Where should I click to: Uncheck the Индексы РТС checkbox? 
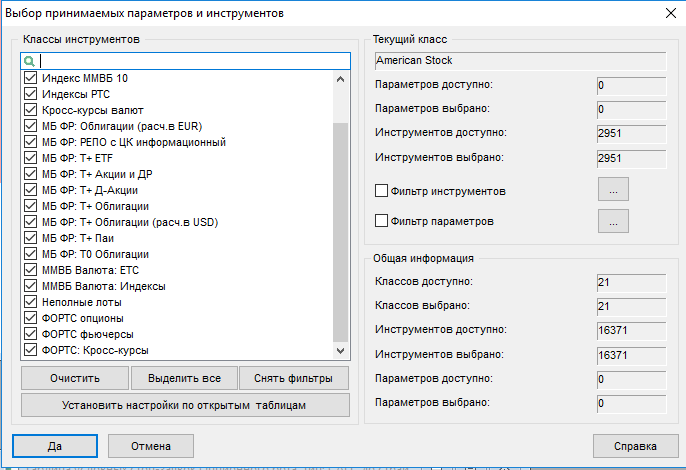click(x=30, y=94)
